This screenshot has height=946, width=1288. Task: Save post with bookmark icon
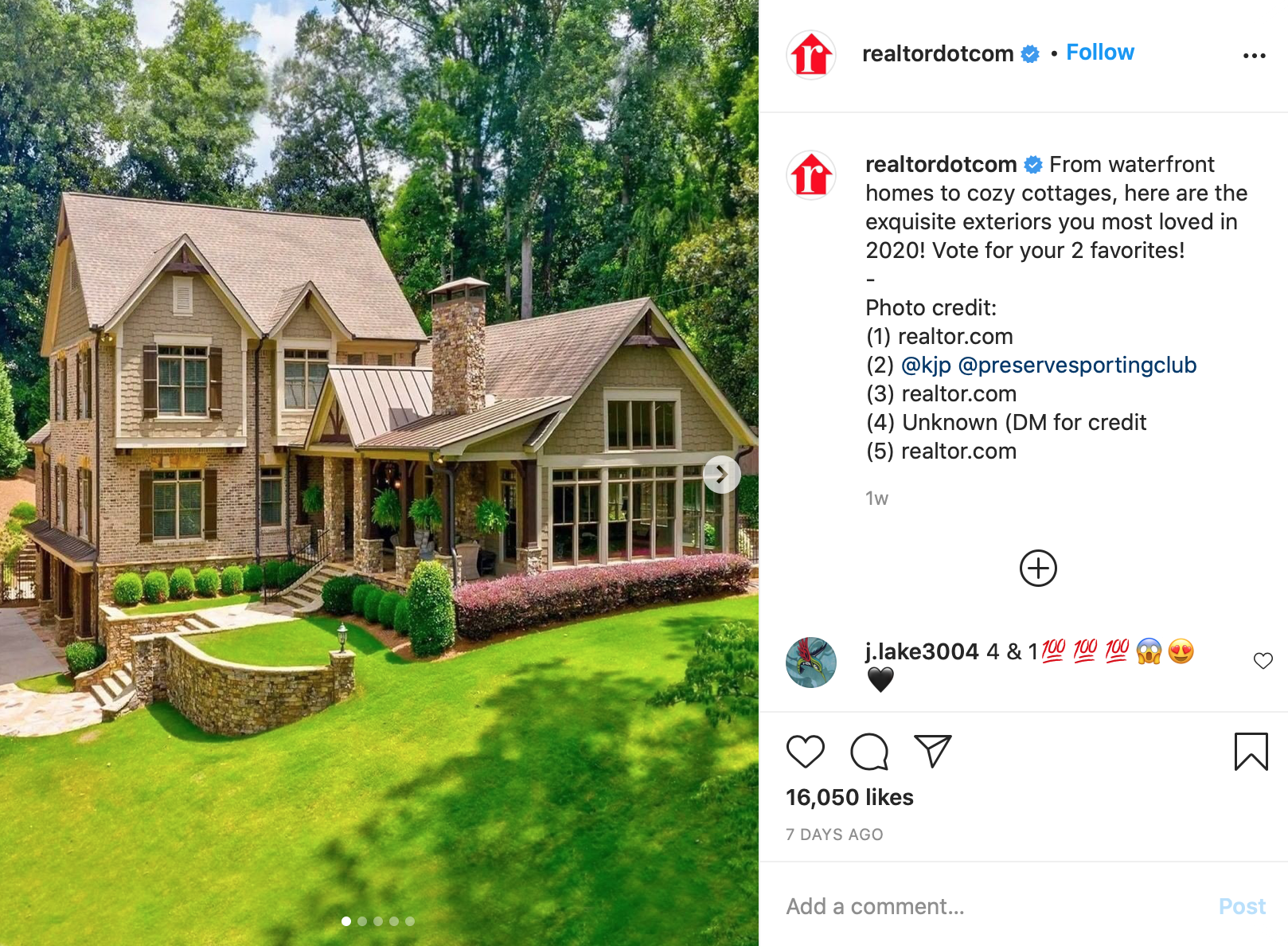click(1251, 752)
